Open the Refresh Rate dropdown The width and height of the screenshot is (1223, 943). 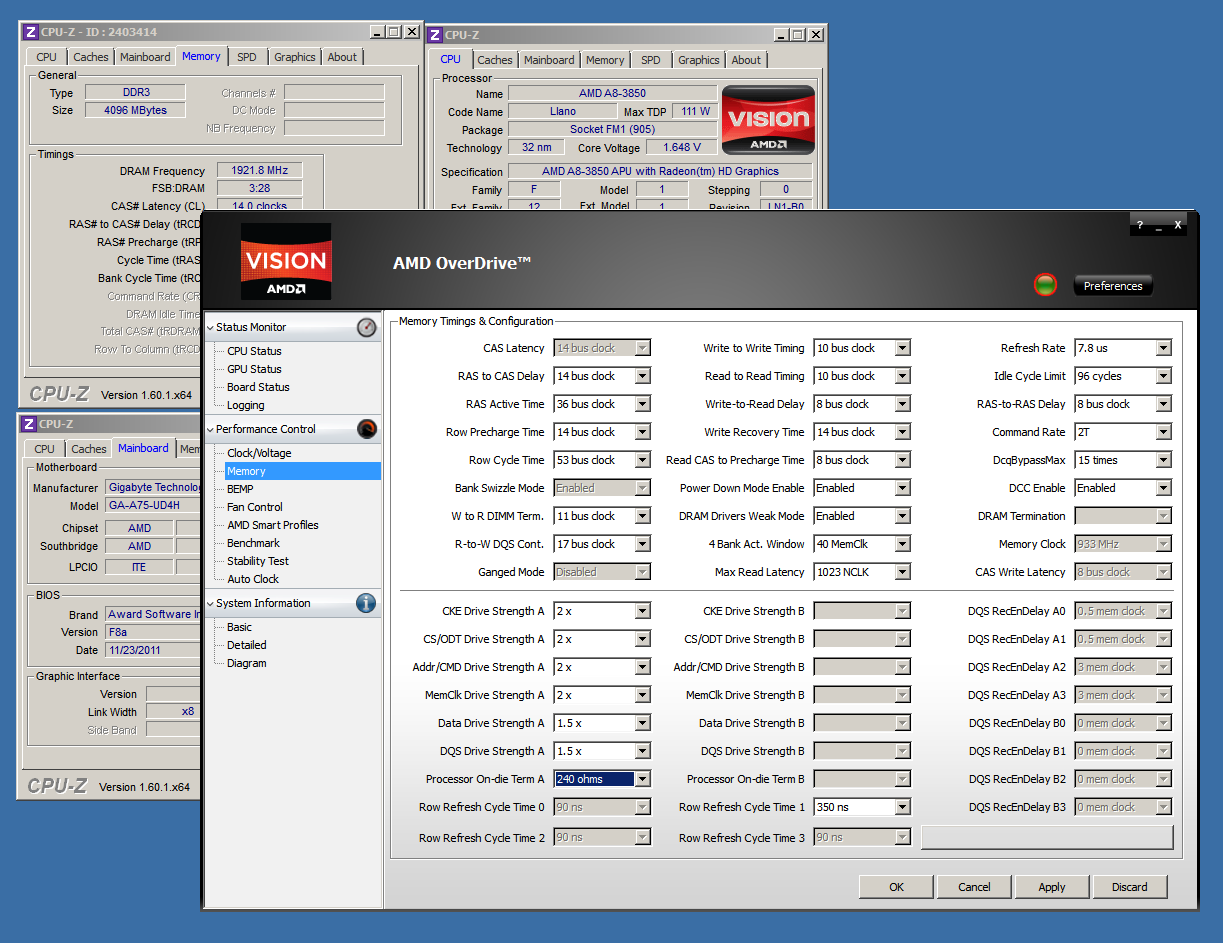click(x=1163, y=348)
